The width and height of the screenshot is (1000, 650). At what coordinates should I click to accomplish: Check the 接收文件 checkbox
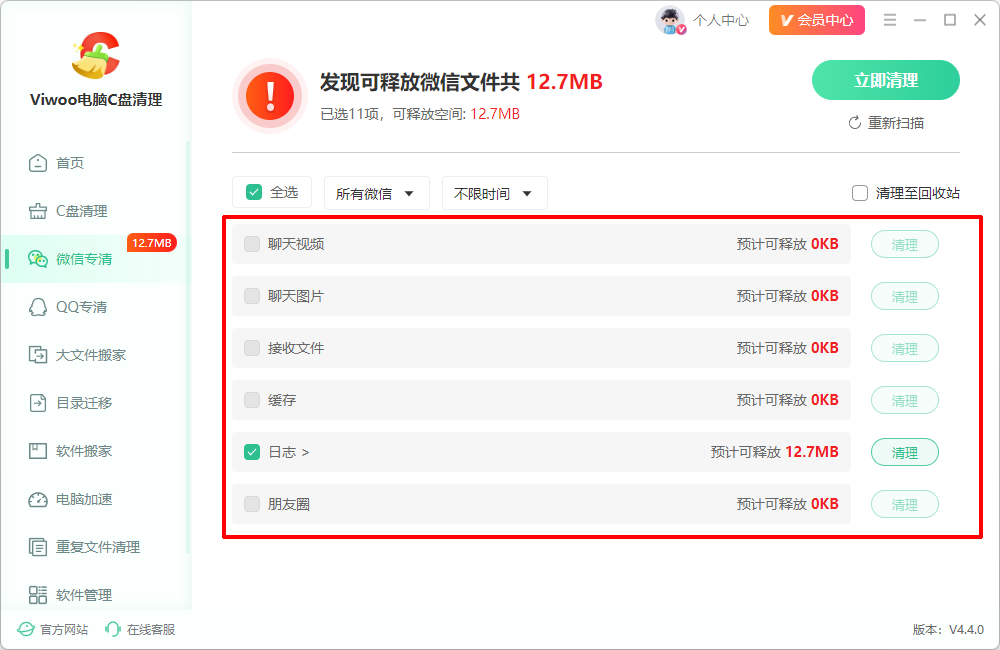252,348
